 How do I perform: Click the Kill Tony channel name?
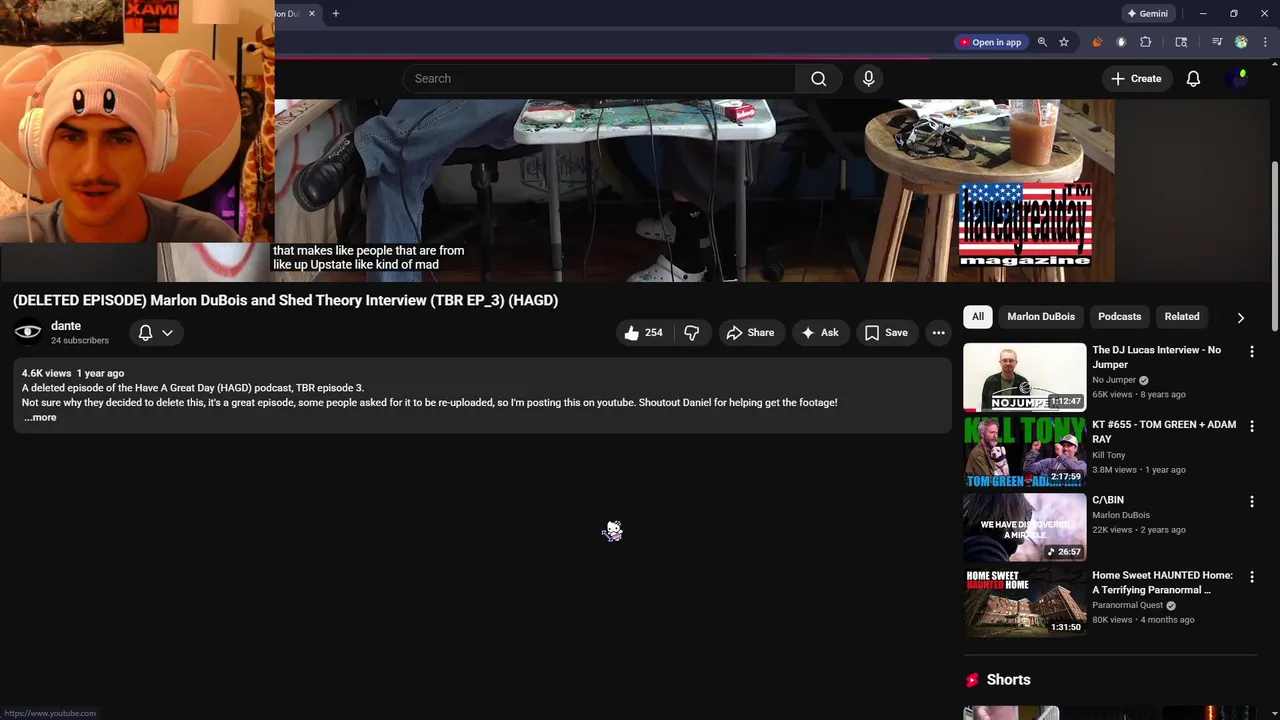click(x=1109, y=455)
